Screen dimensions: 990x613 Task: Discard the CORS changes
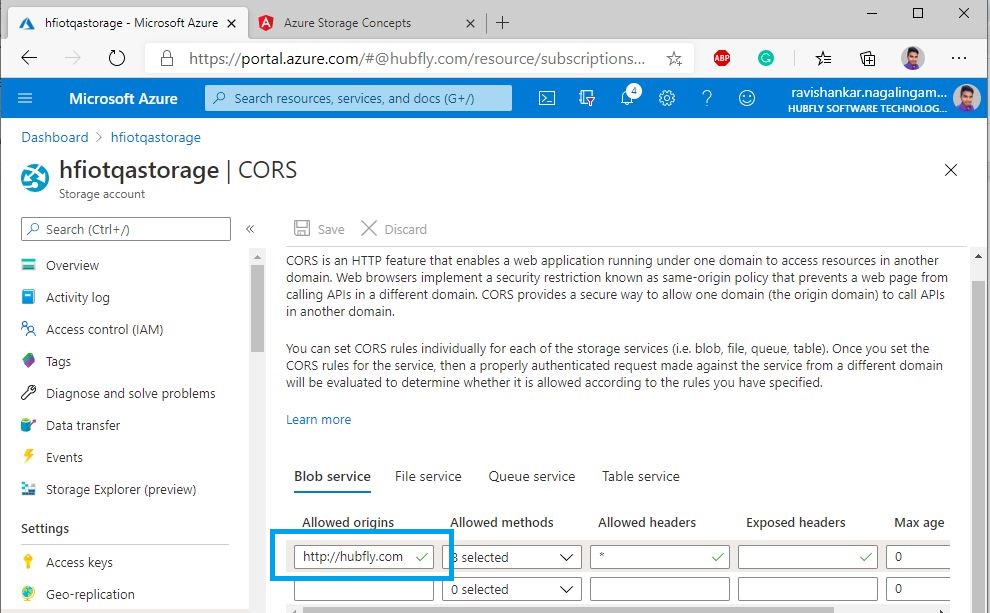coord(394,229)
